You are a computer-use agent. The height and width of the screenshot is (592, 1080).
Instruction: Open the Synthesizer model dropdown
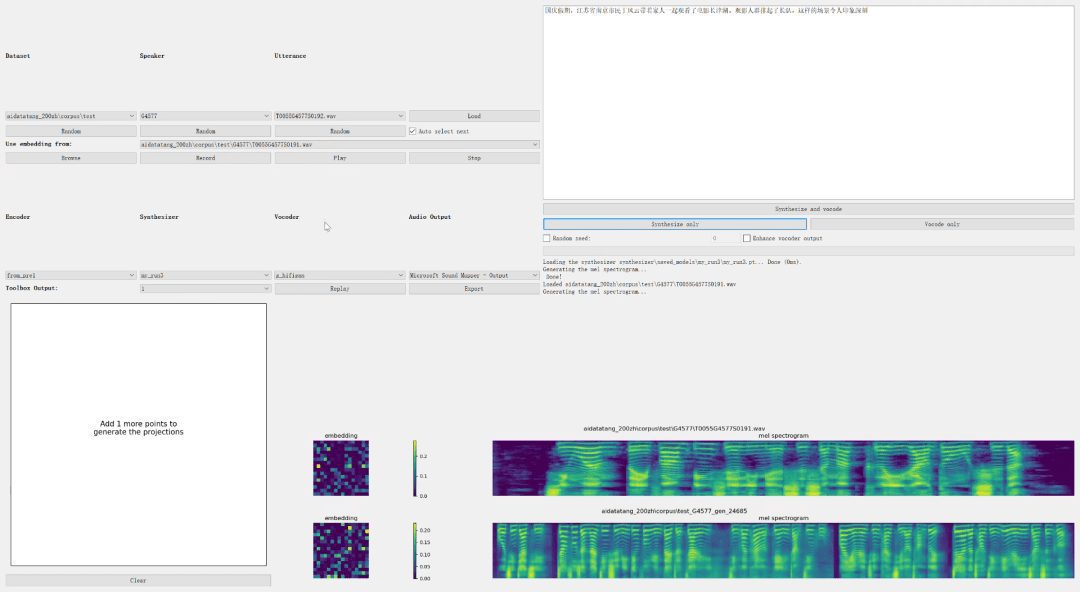pyautogui.click(x=205, y=275)
